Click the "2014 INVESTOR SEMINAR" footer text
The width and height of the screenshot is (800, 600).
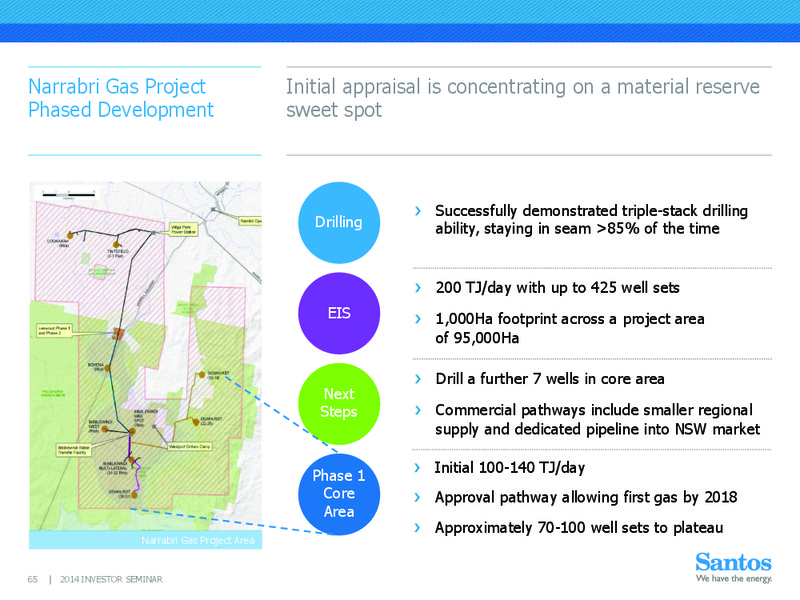click(111, 580)
